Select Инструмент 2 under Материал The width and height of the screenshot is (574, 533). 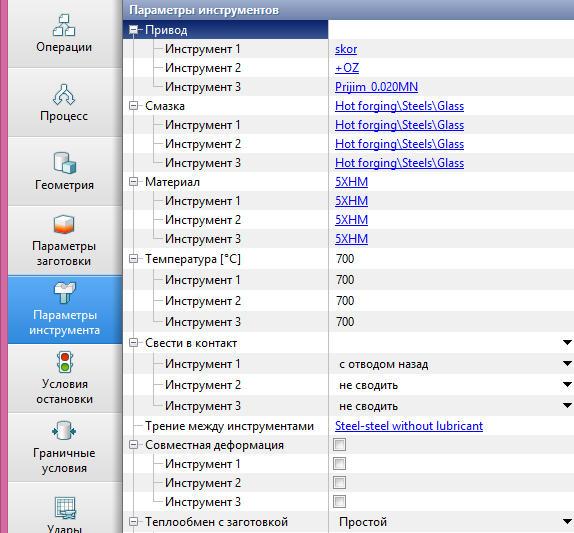pos(203,220)
